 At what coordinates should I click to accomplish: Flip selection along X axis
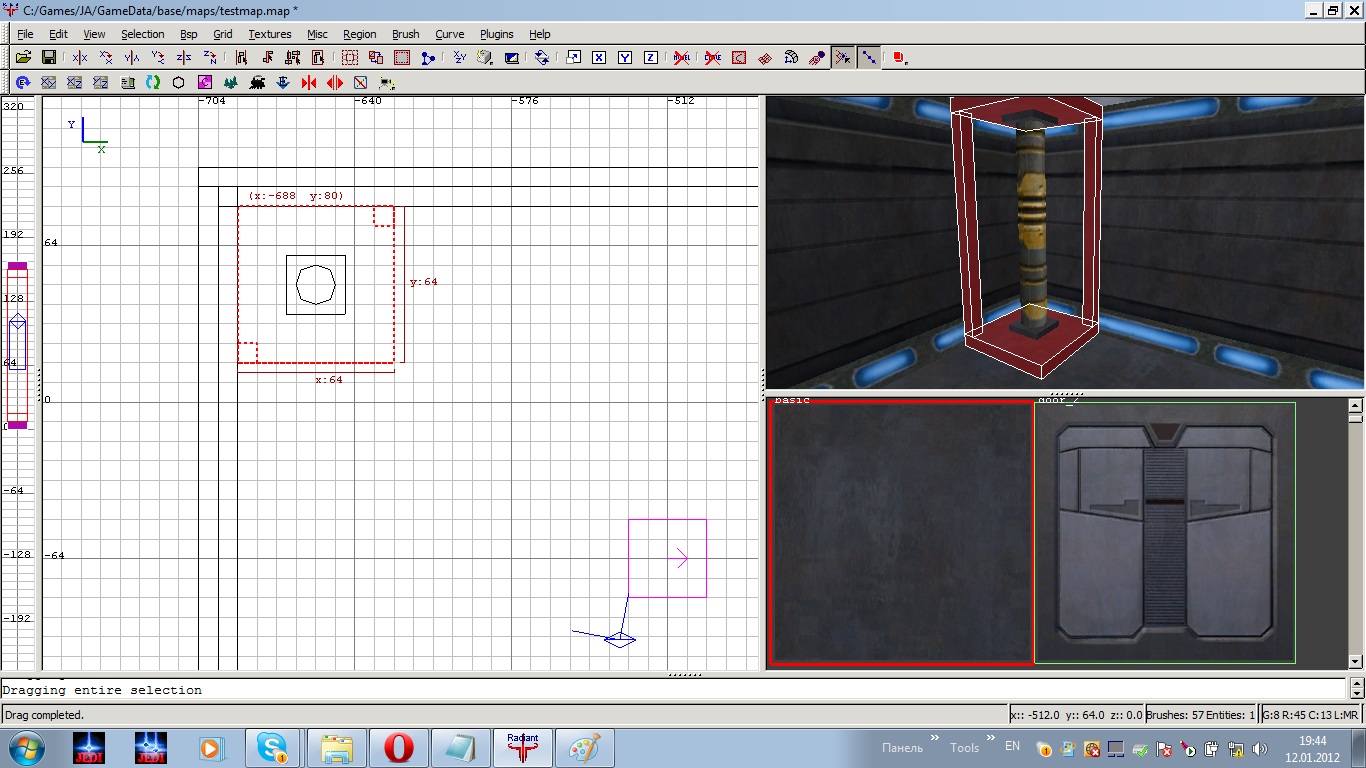(x=80, y=58)
